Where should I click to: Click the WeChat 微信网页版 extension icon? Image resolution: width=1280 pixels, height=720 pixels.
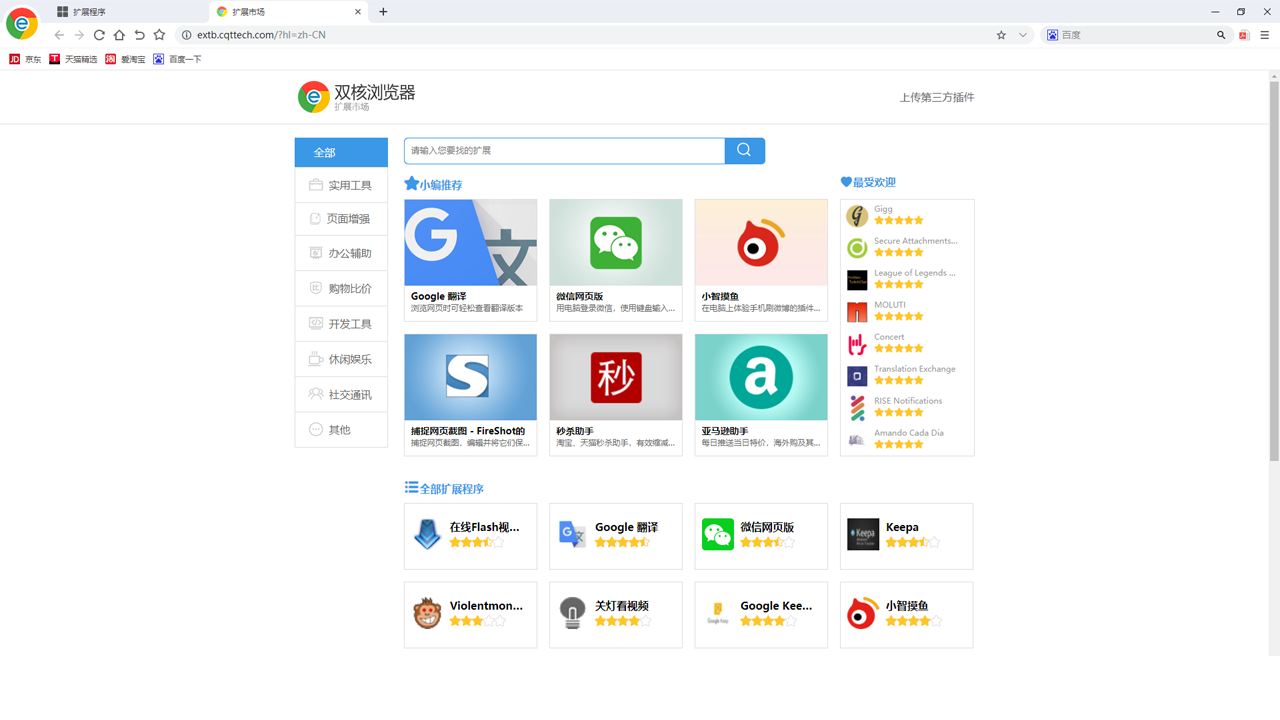[x=615, y=241]
